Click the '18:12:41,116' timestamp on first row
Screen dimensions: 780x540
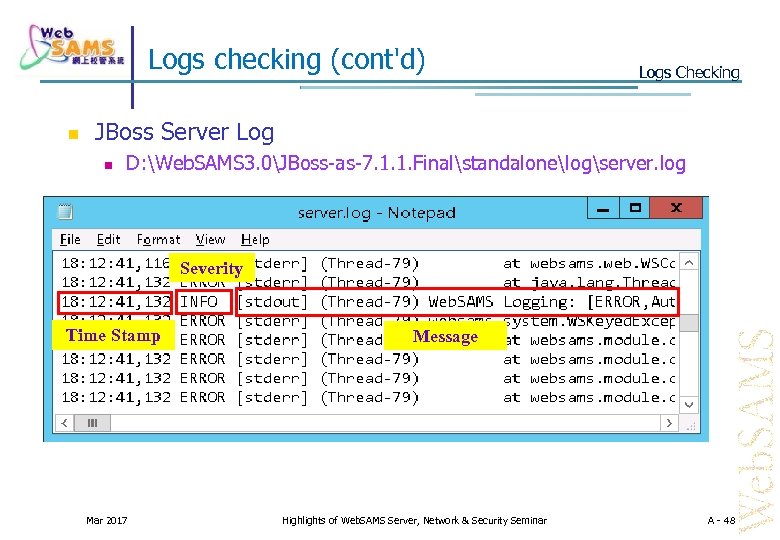(x=115, y=263)
